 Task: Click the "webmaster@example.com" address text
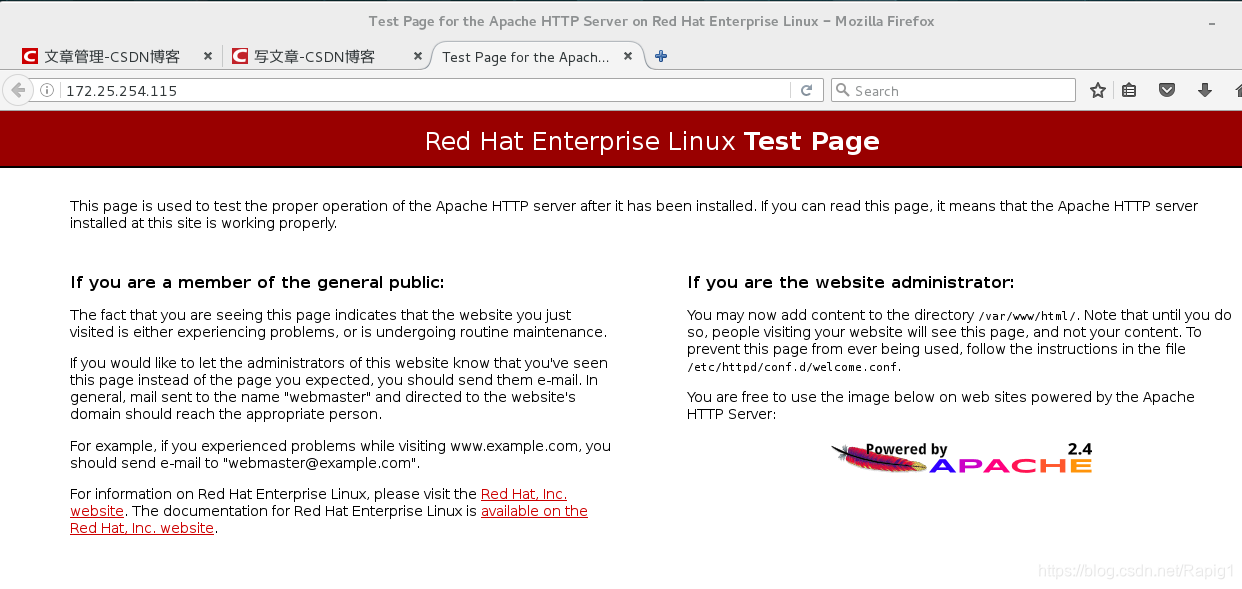coord(320,463)
